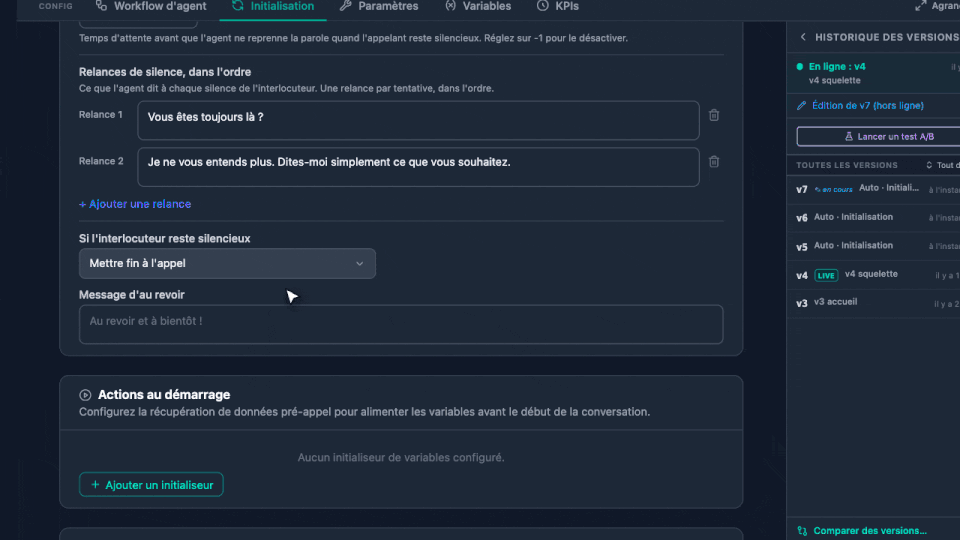Screen dimensions: 960x540
Task: Switch to the Initialisation tab
Action: [273, 6]
